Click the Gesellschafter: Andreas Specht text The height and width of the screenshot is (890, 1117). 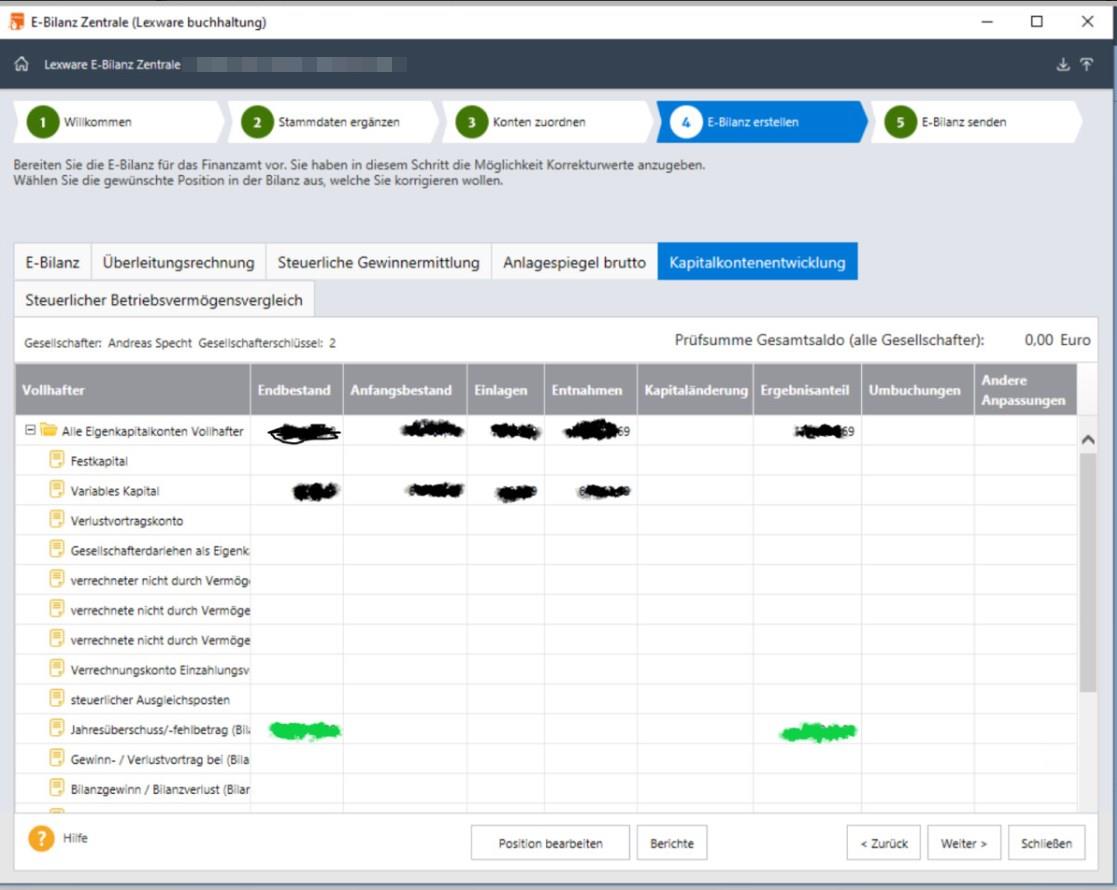point(108,343)
